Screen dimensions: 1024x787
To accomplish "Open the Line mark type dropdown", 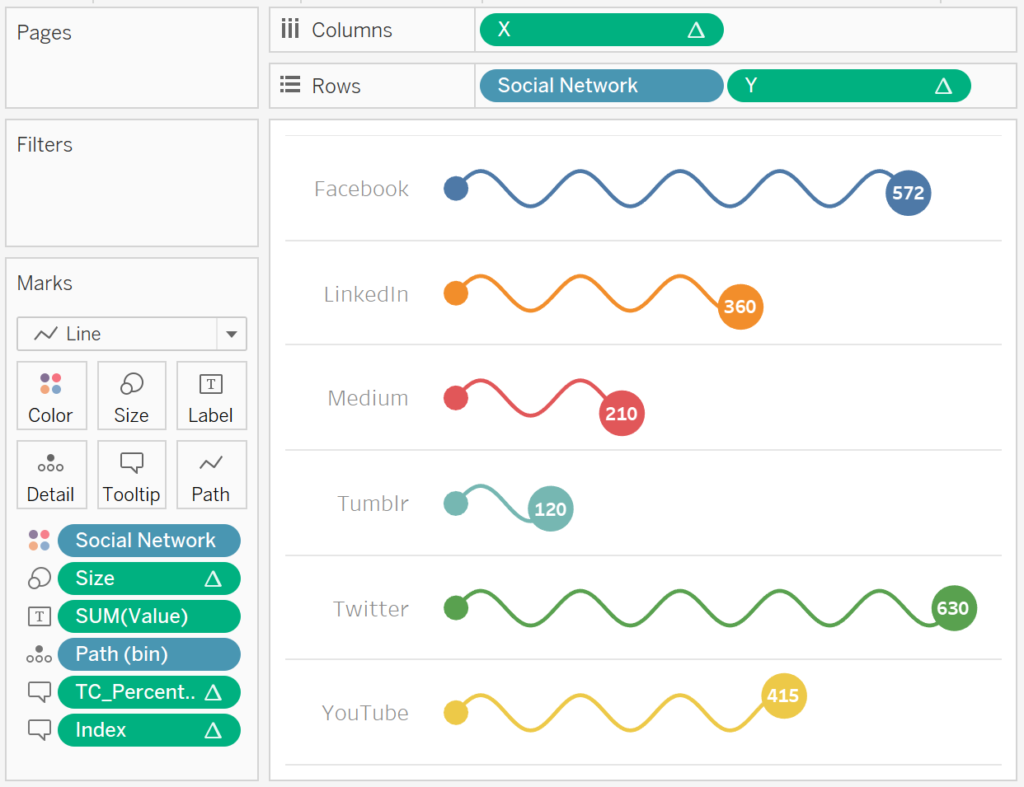I will [x=131, y=334].
